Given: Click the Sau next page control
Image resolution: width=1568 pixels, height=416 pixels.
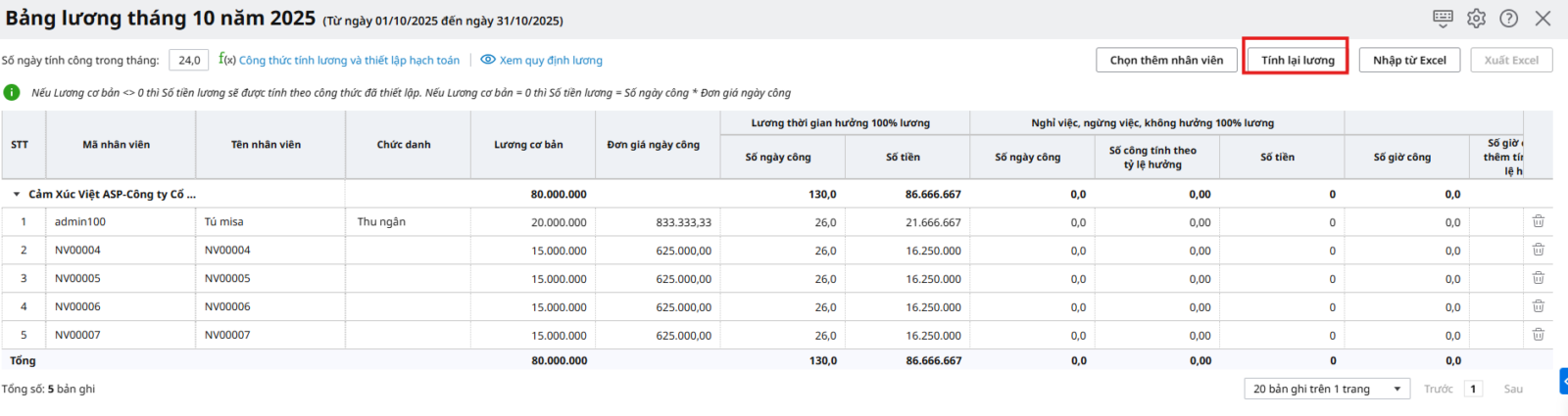Looking at the screenshot, I should 1512,389.
